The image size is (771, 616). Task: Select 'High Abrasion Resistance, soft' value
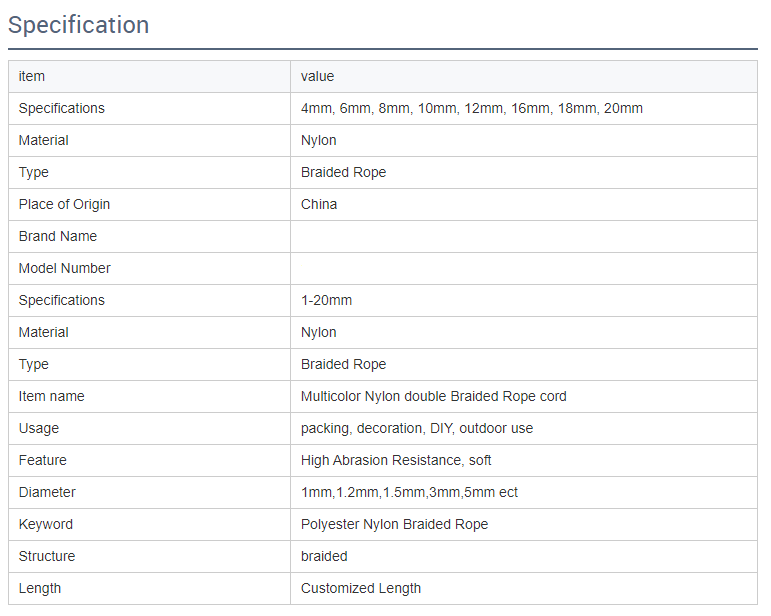point(396,460)
